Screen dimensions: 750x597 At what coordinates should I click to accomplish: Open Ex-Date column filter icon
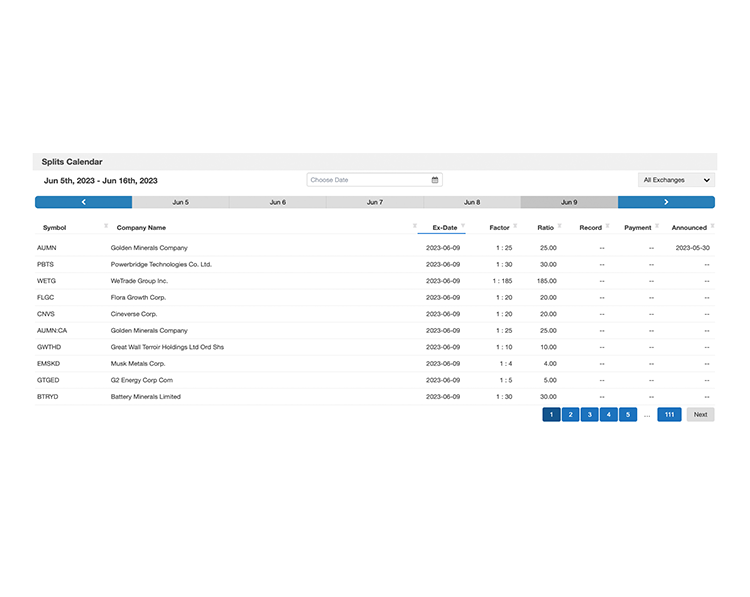(463, 227)
